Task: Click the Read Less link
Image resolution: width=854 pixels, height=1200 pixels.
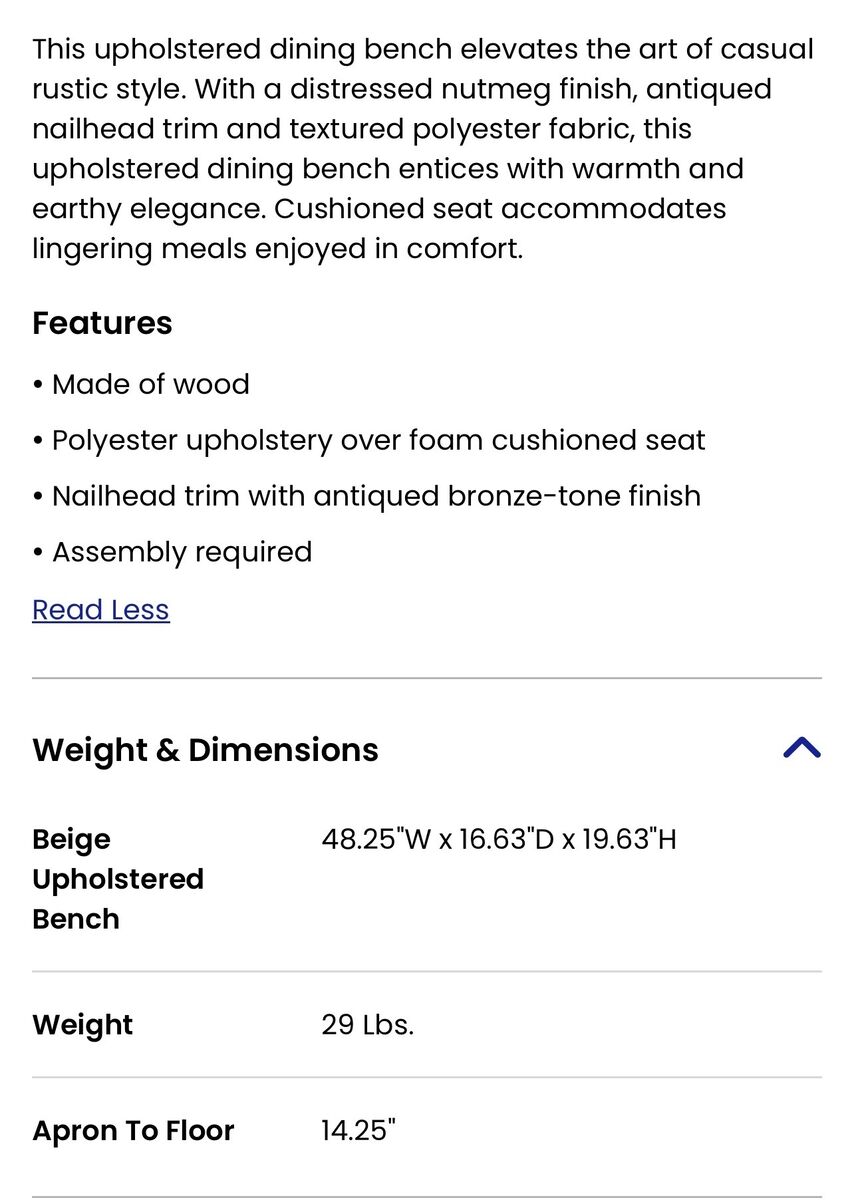Action: (x=101, y=610)
